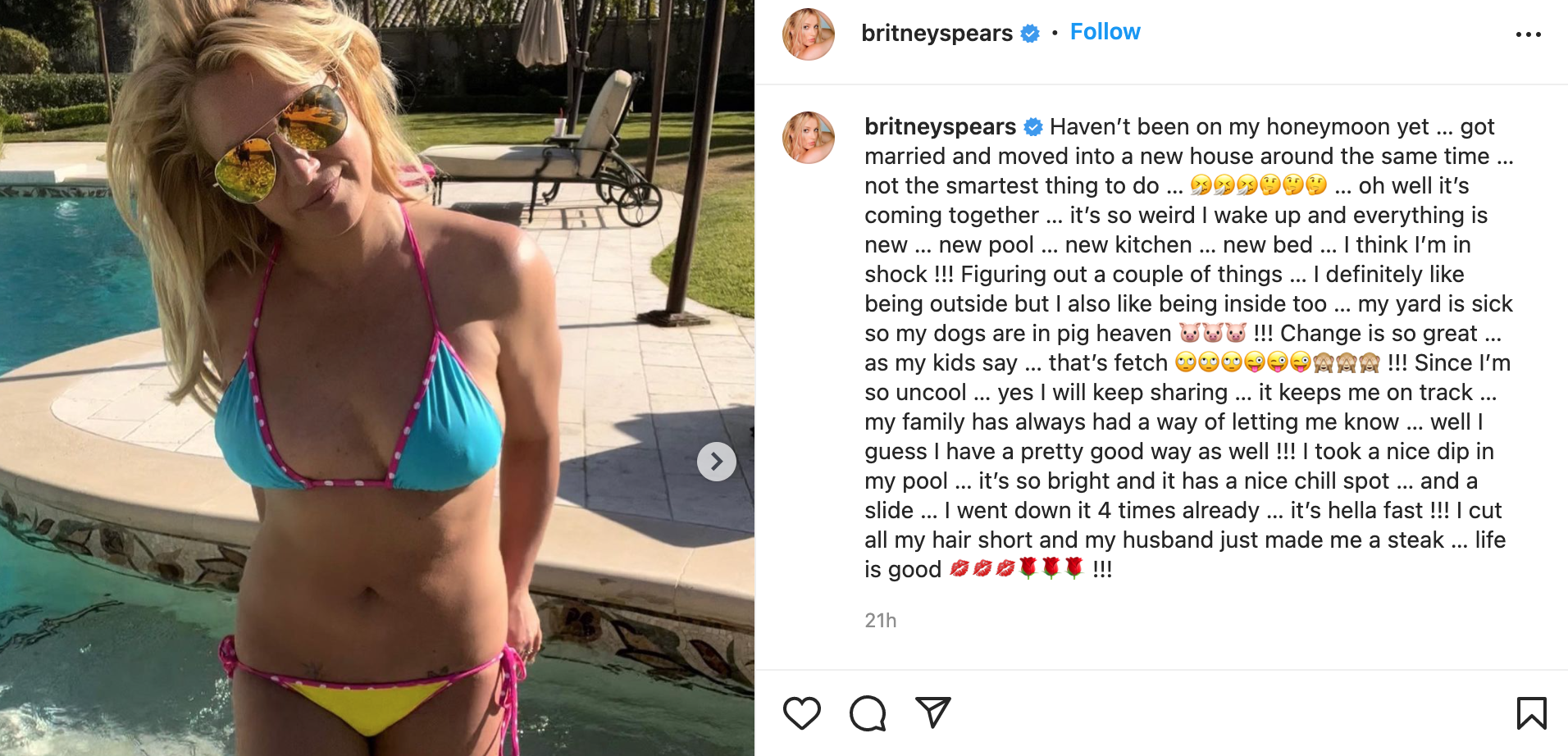
Task: Share the post via paper plane icon
Action: click(933, 713)
